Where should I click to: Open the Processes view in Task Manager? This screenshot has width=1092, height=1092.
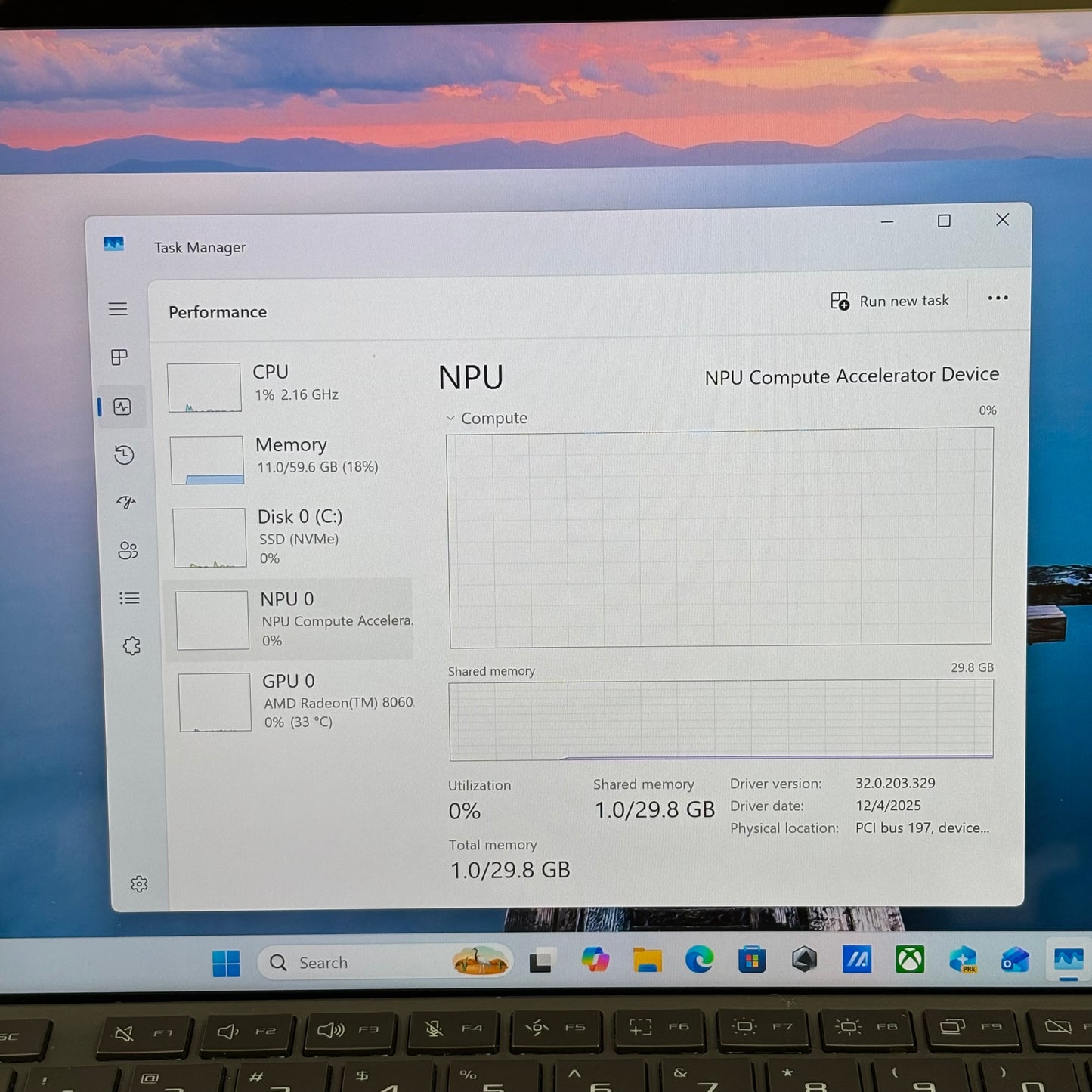point(119,357)
